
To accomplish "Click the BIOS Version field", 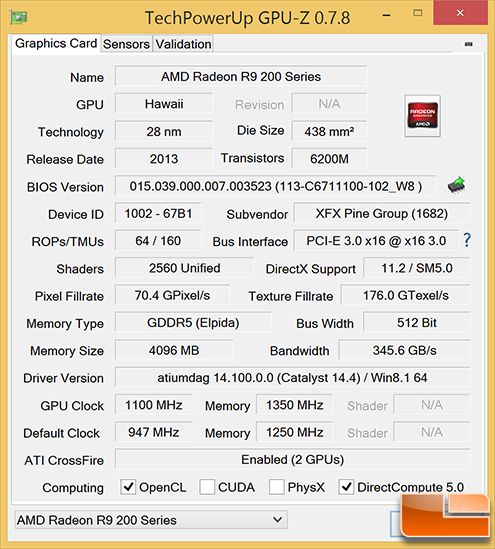I will pos(276,186).
